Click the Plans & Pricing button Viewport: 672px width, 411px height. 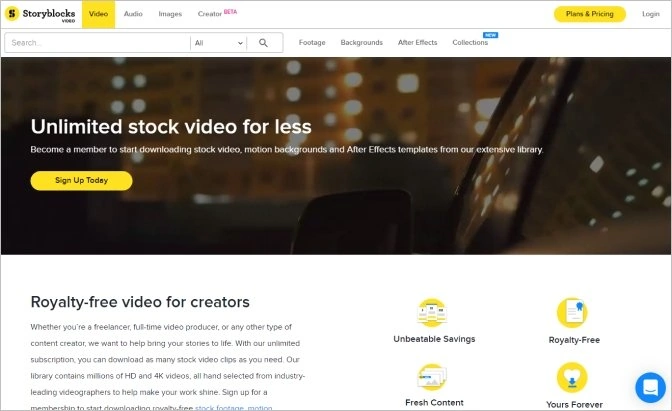[x=590, y=14]
